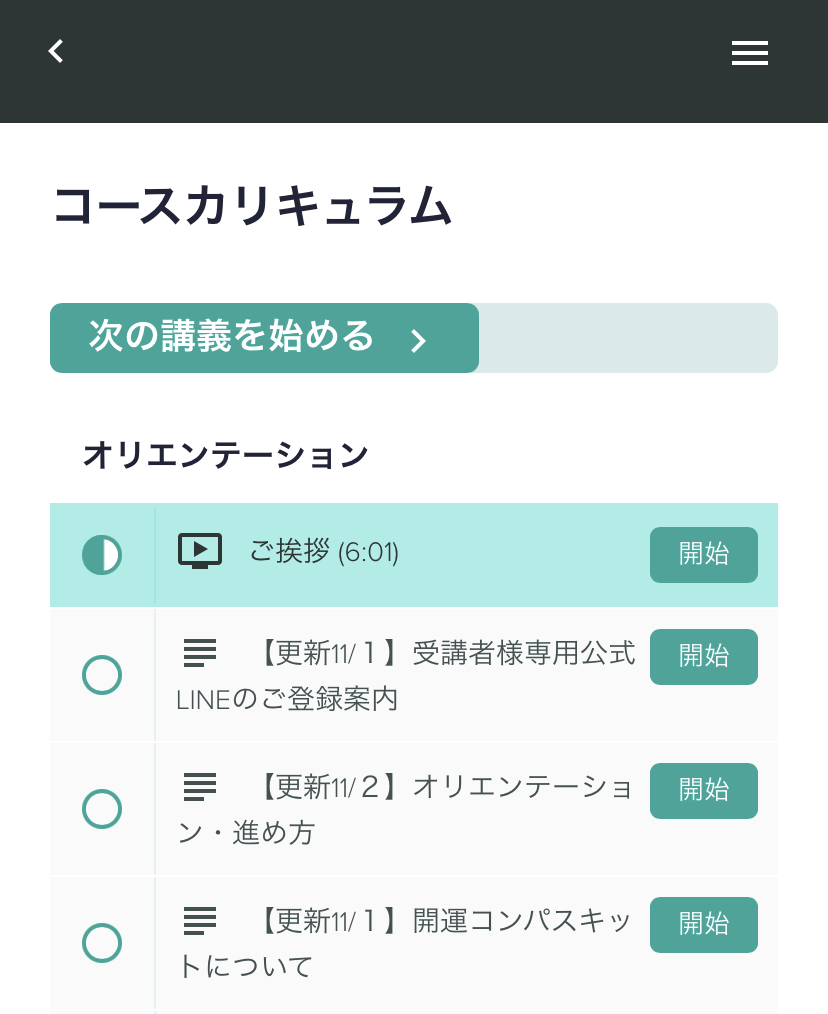
Task: Open 【更新11/1】受講者様専用公式LINEのご登録案内 lesson title
Action: [406, 676]
